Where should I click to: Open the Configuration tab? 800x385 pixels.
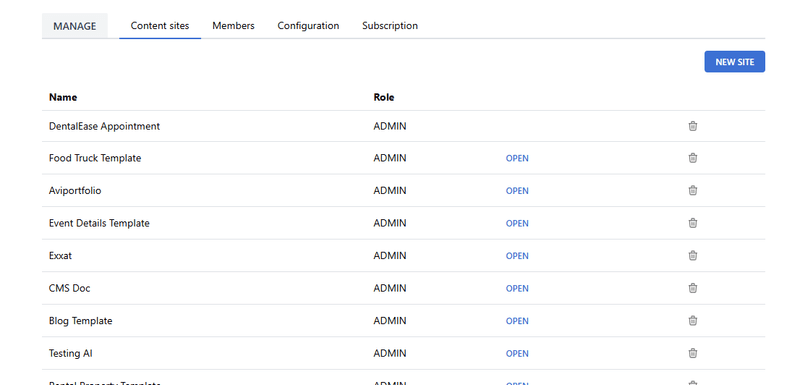coord(308,25)
